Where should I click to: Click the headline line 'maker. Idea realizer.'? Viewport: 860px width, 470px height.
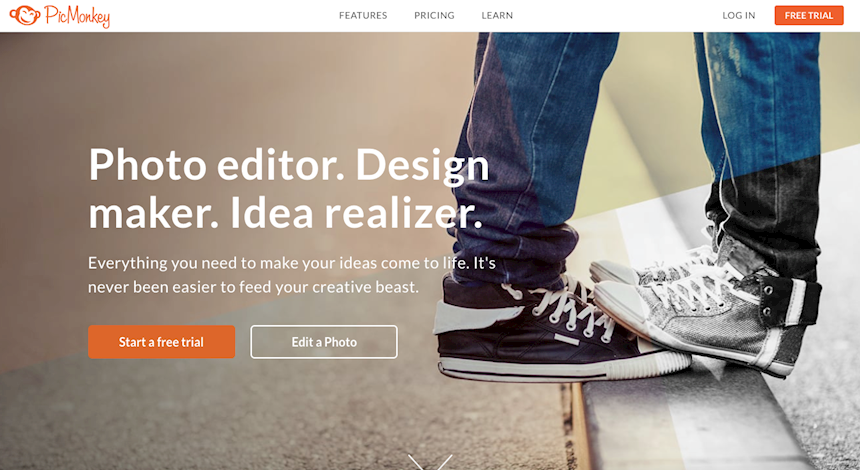285,213
